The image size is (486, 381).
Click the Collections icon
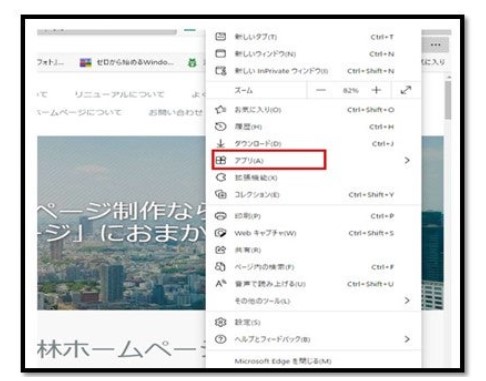pos(220,194)
